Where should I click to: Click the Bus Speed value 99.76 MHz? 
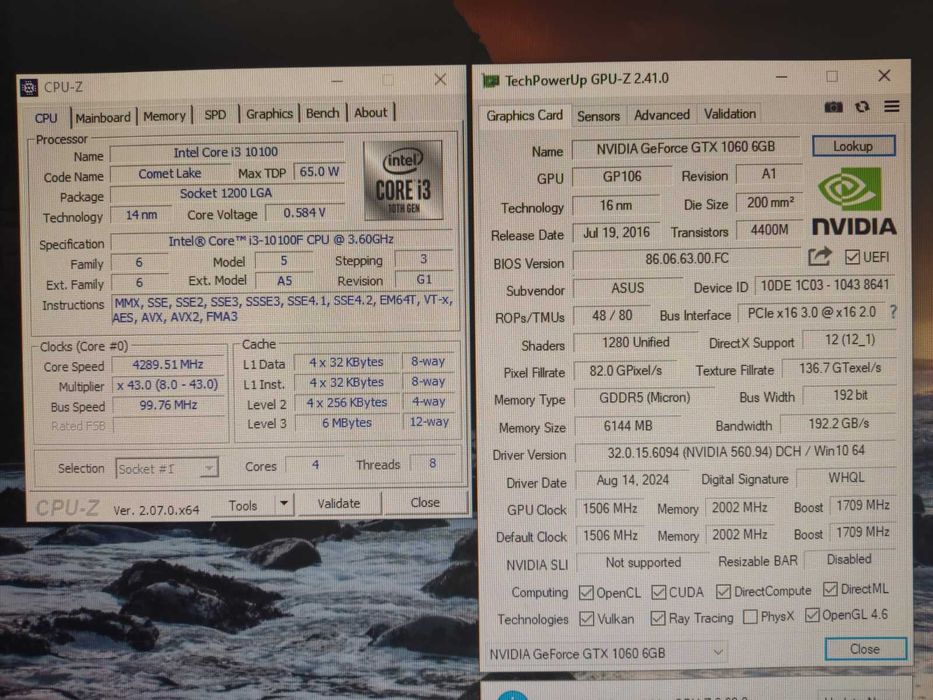tap(168, 405)
